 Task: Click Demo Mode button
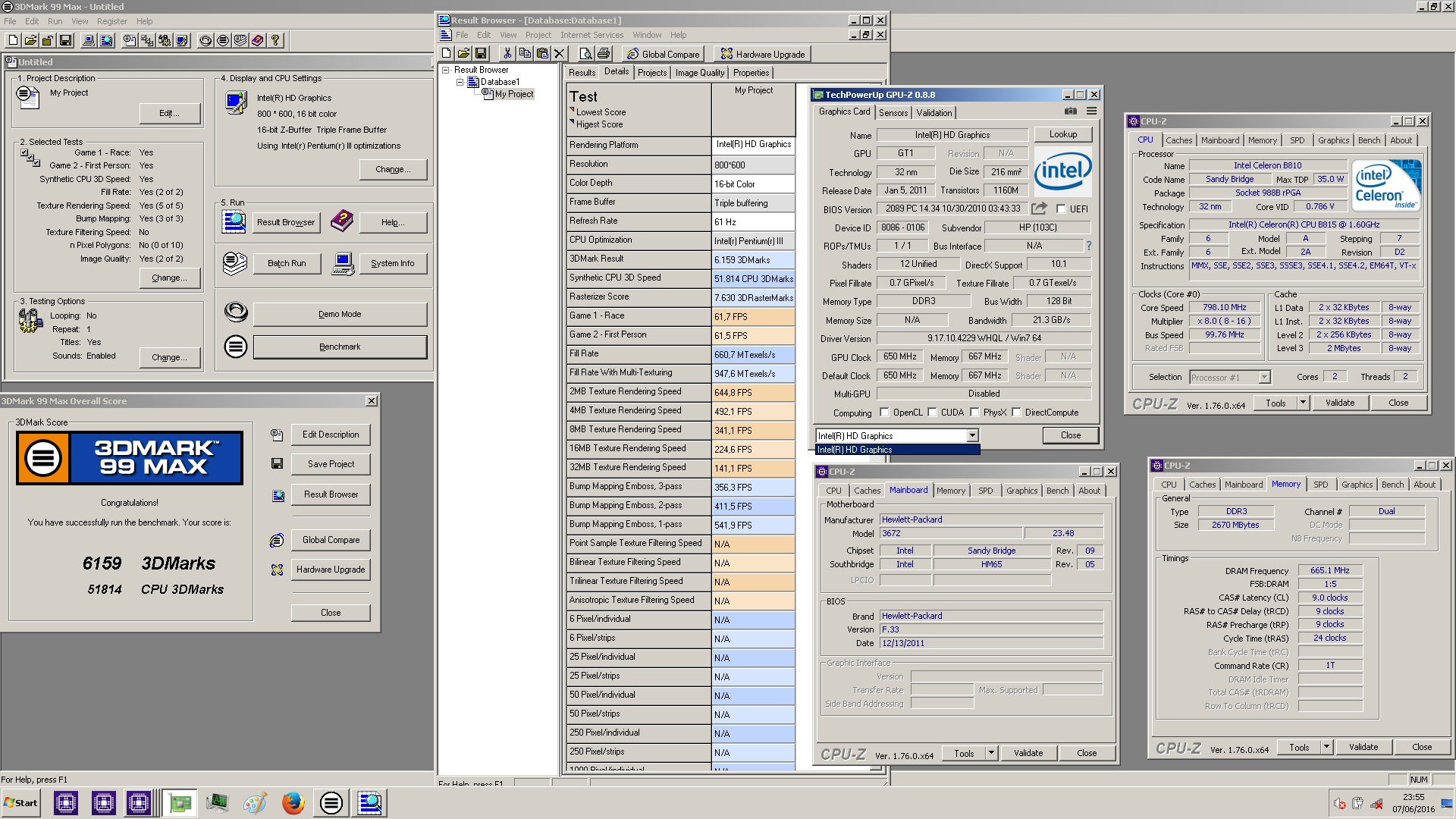tap(340, 314)
